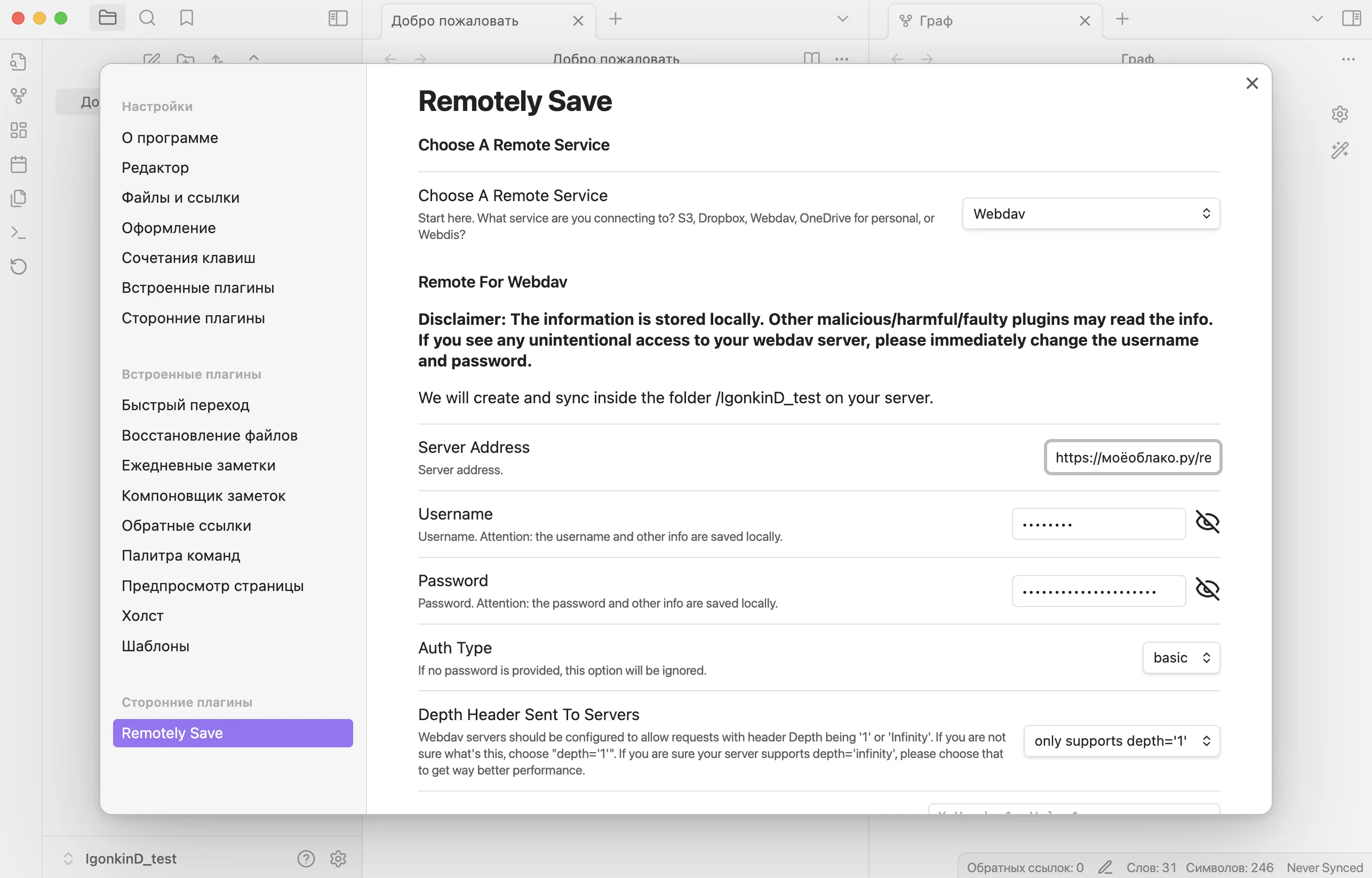This screenshot has height=878, width=1372.
Task: Reveal the hidden Password value
Action: pyautogui.click(x=1207, y=589)
